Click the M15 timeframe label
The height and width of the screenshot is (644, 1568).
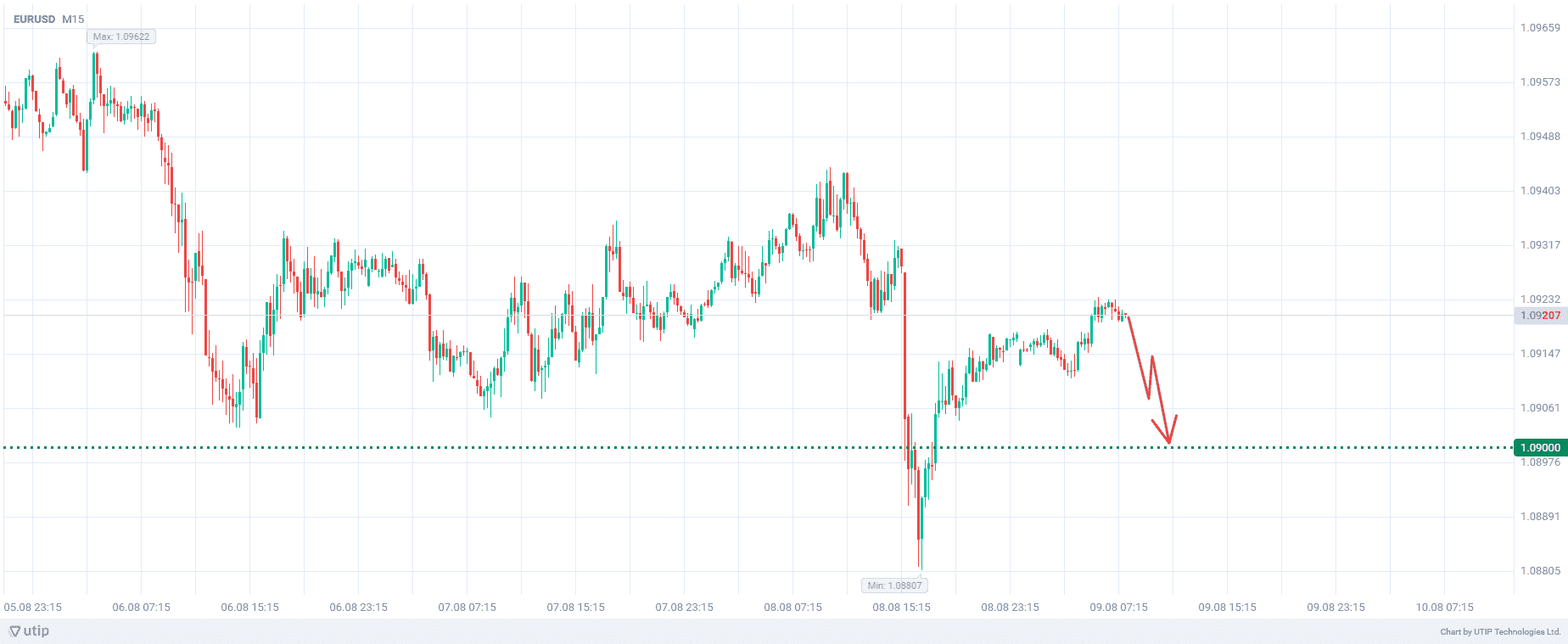click(73, 19)
